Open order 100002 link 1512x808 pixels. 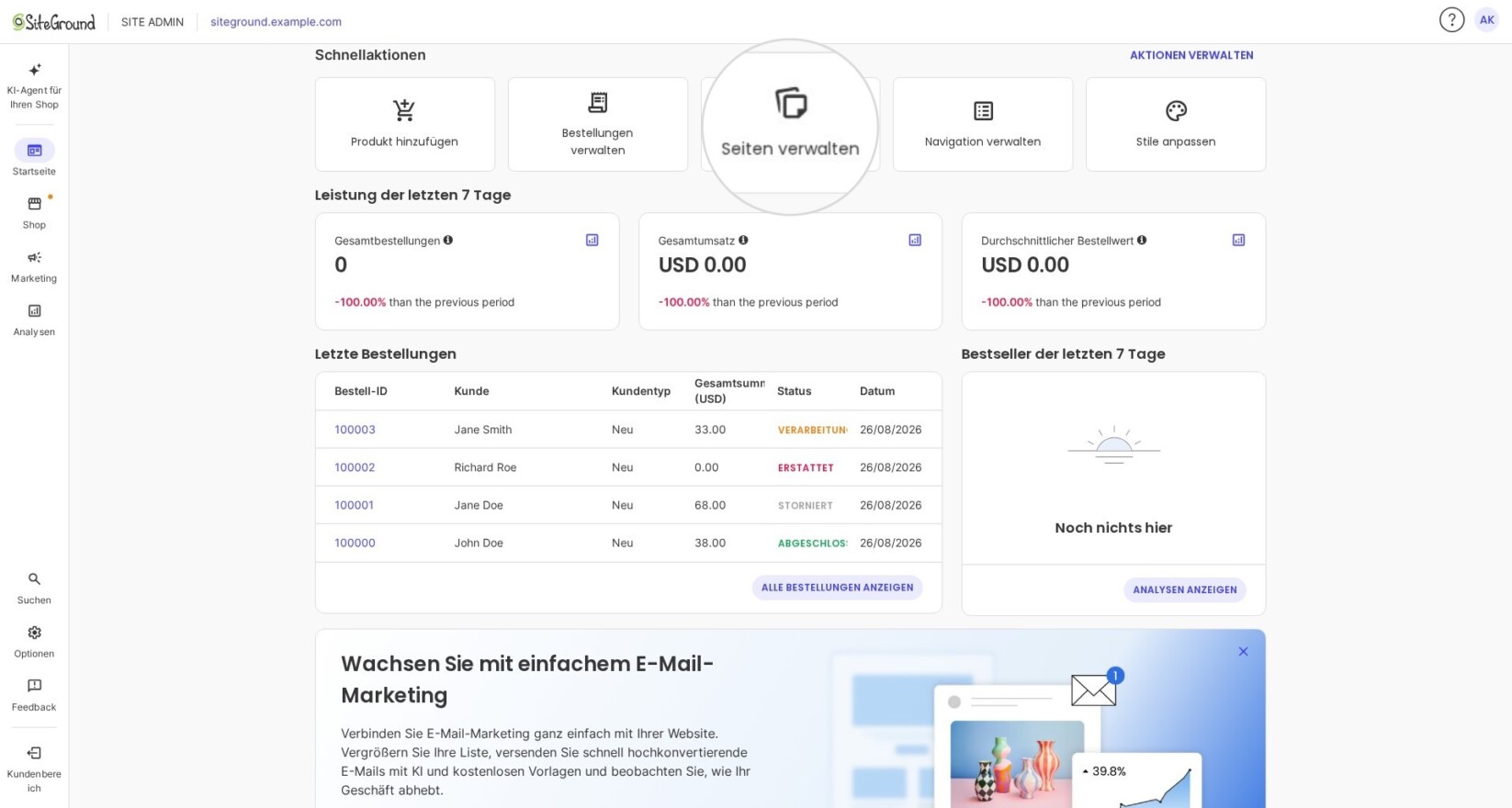355,467
